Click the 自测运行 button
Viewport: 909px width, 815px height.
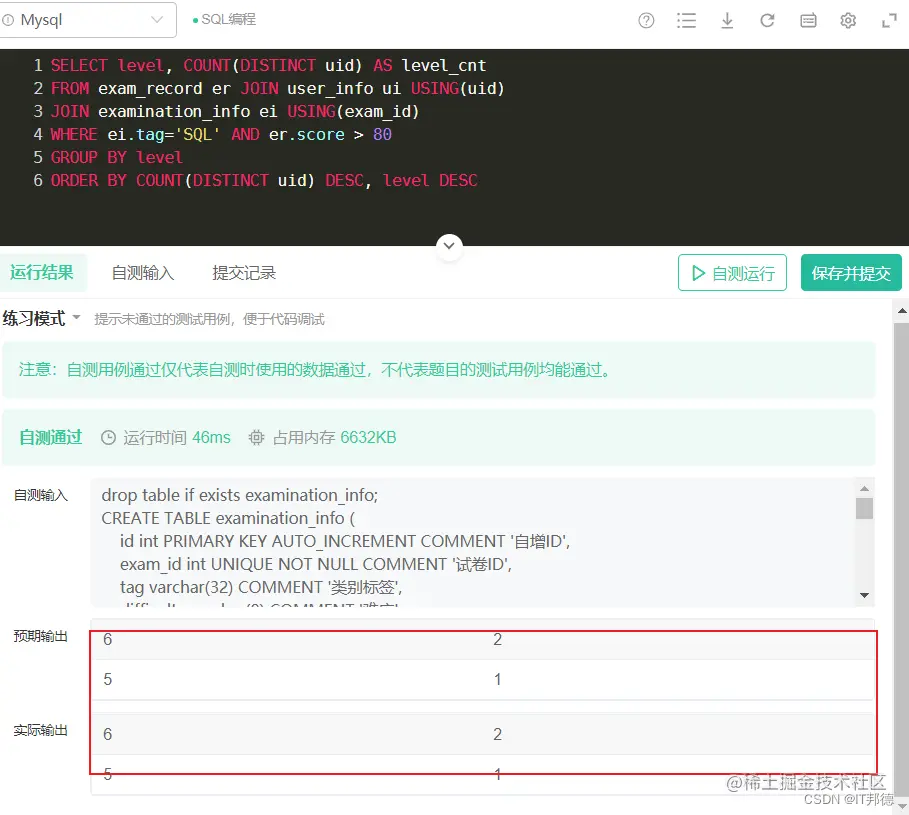pos(732,272)
